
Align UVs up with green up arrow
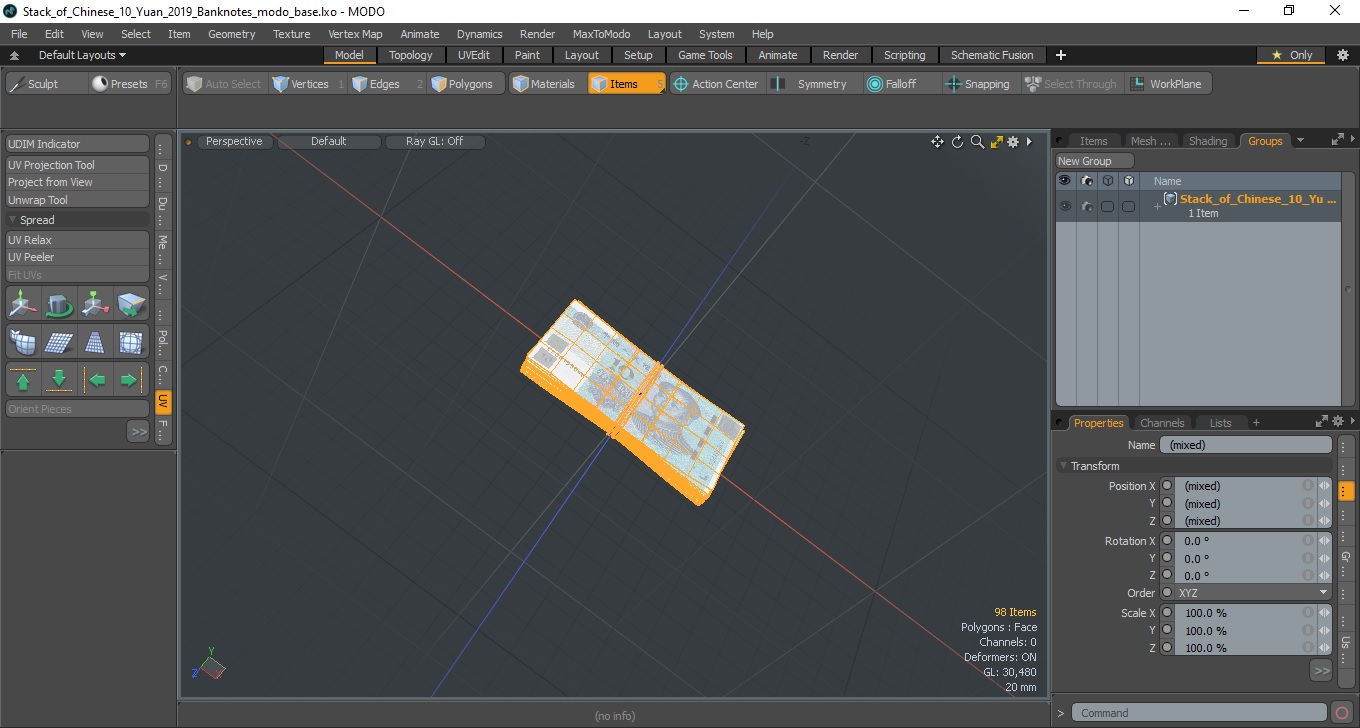(x=24, y=380)
